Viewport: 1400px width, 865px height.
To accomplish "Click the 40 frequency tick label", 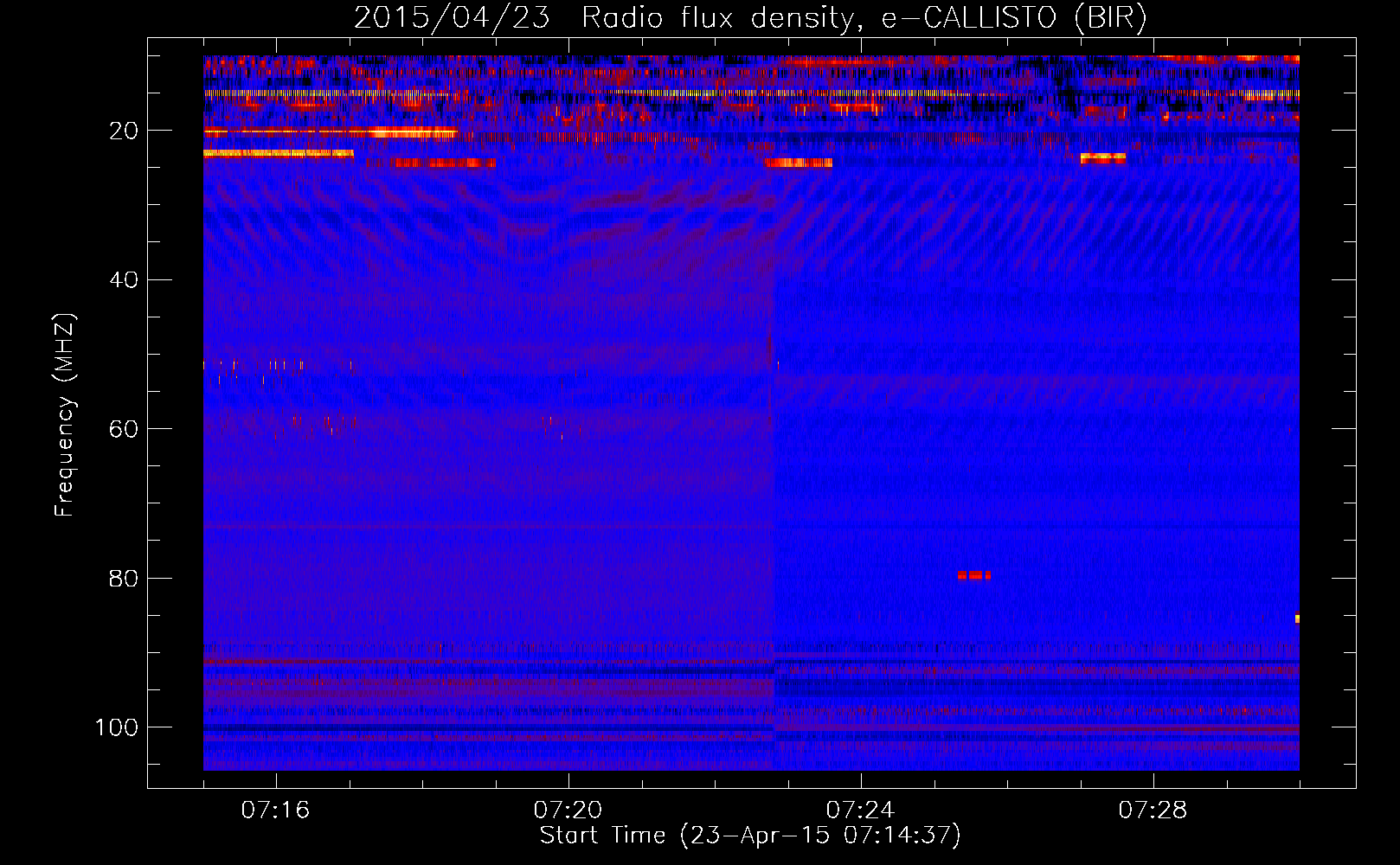I will [124, 280].
